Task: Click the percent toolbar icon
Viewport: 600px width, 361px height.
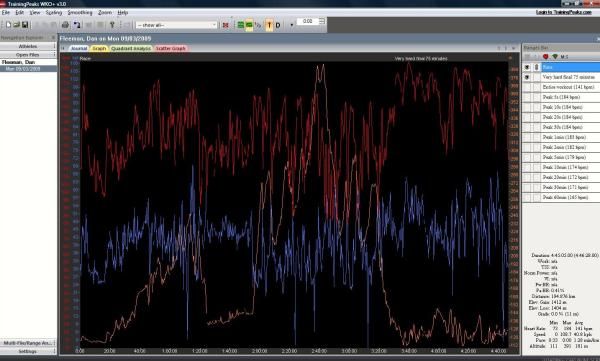Action: pos(258,25)
